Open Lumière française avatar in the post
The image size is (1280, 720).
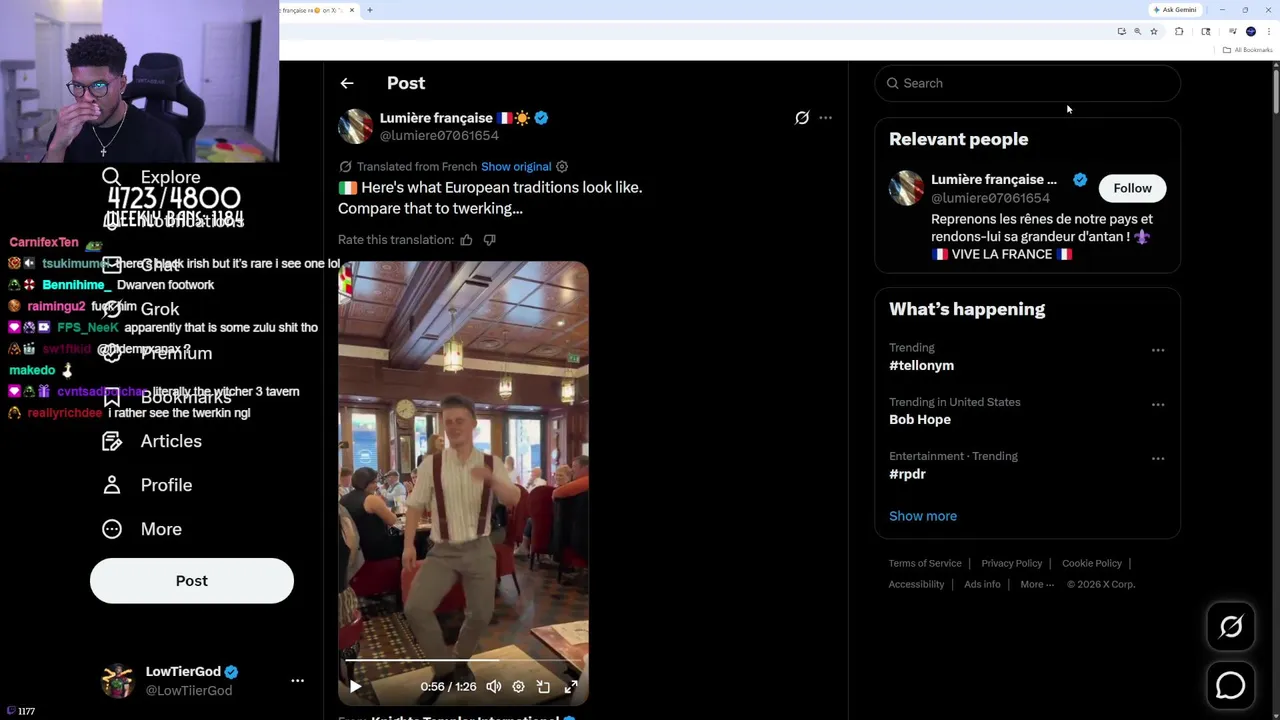[355, 127]
